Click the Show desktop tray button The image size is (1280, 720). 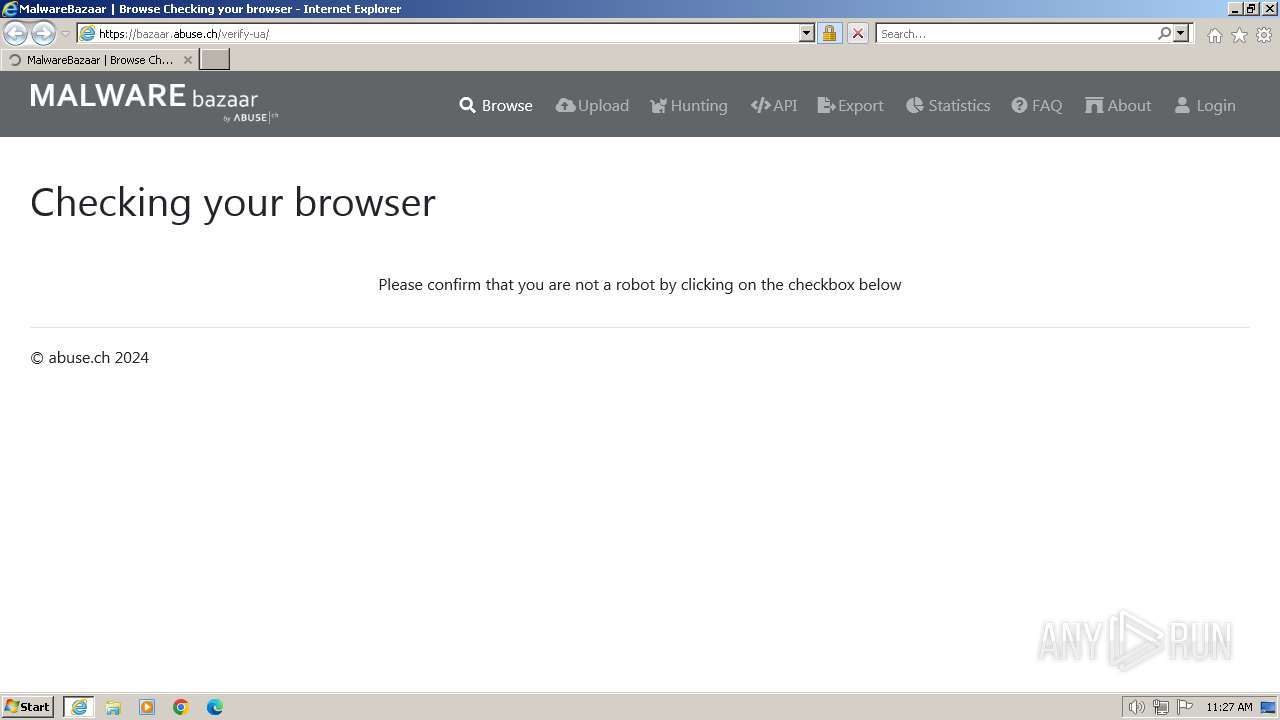tap(1268, 707)
